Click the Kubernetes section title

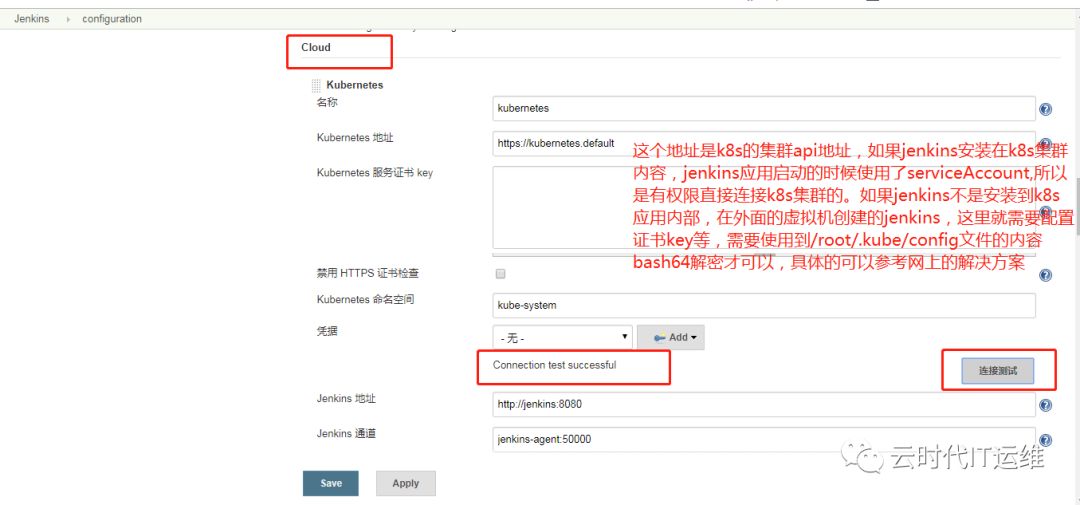(355, 85)
